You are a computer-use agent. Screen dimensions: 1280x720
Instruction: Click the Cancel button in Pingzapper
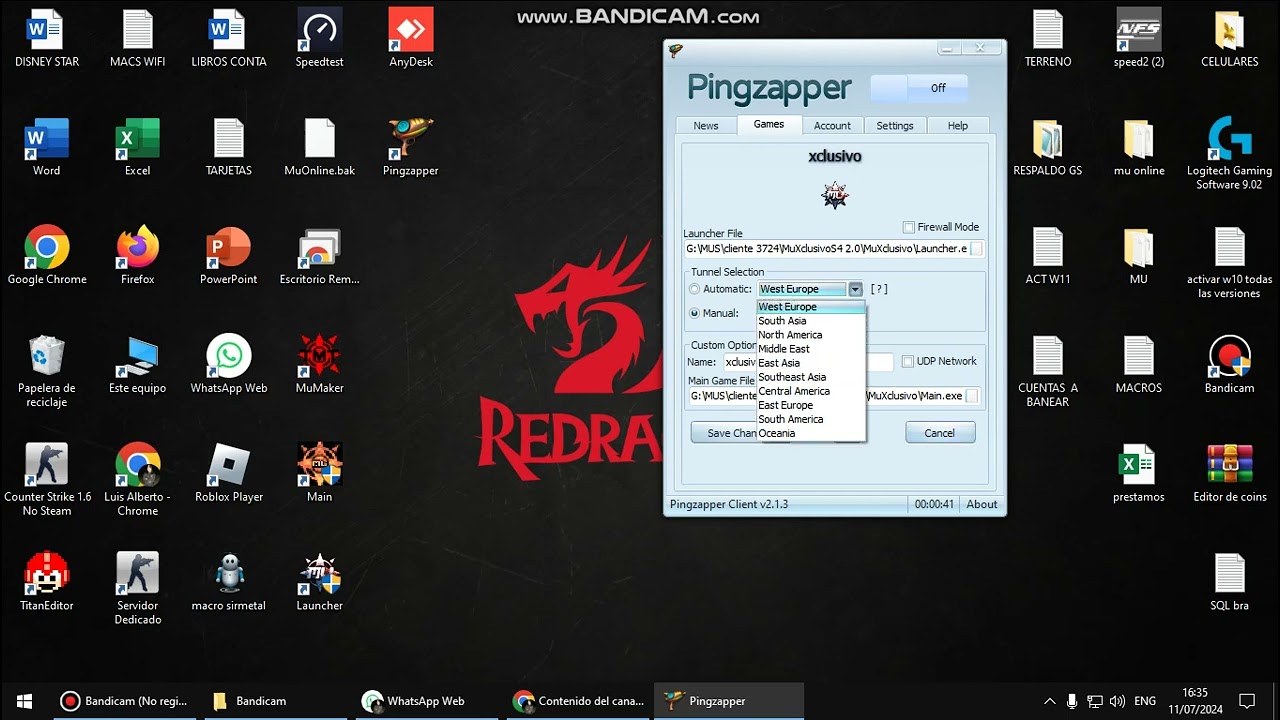pos(940,433)
